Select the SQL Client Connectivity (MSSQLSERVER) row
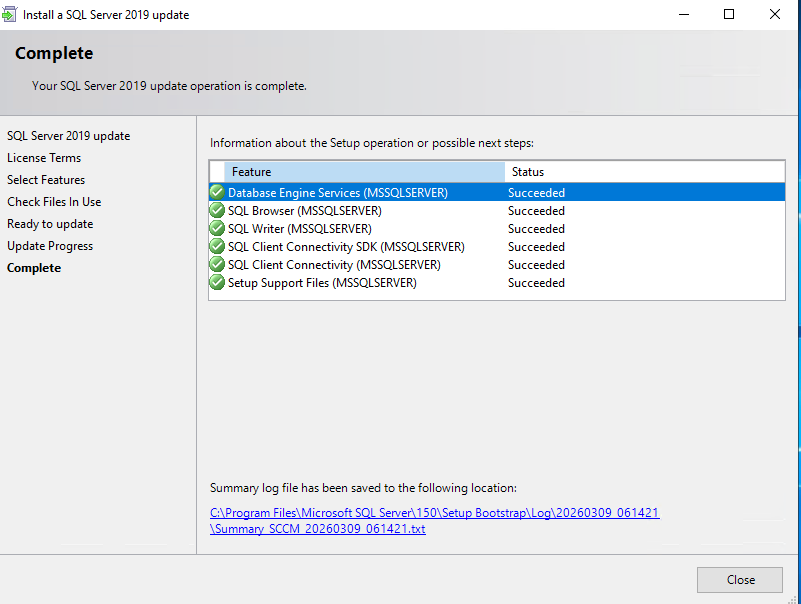801x604 pixels. (334, 265)
